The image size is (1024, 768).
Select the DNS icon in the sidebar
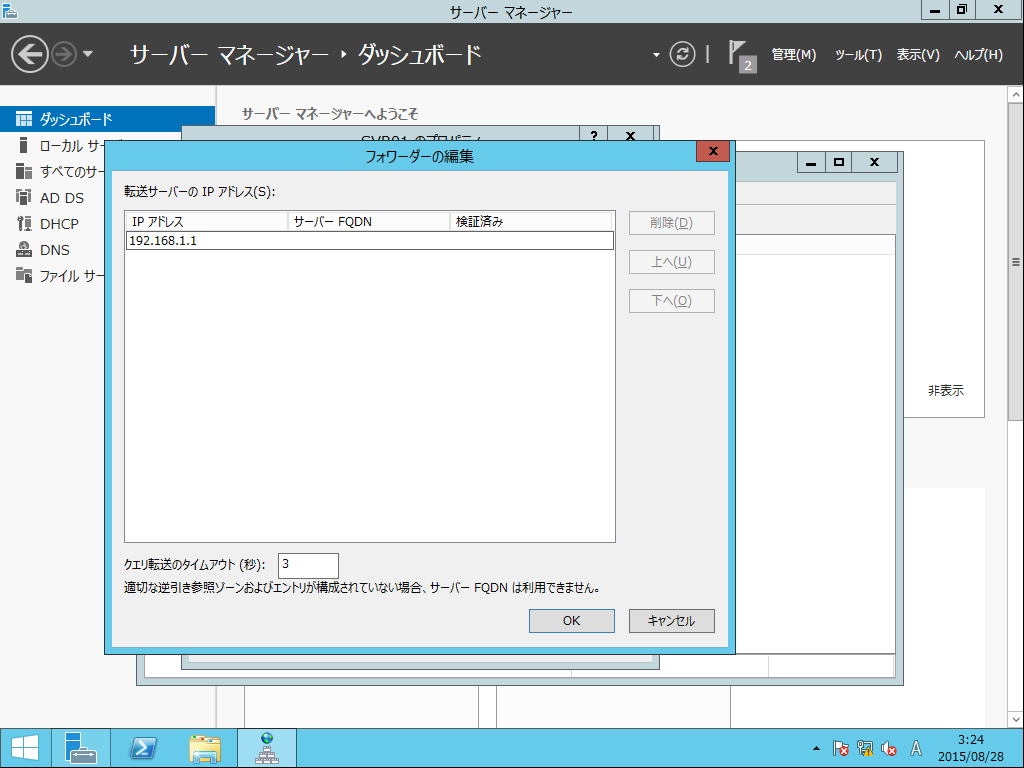click(x=24, y=249)
